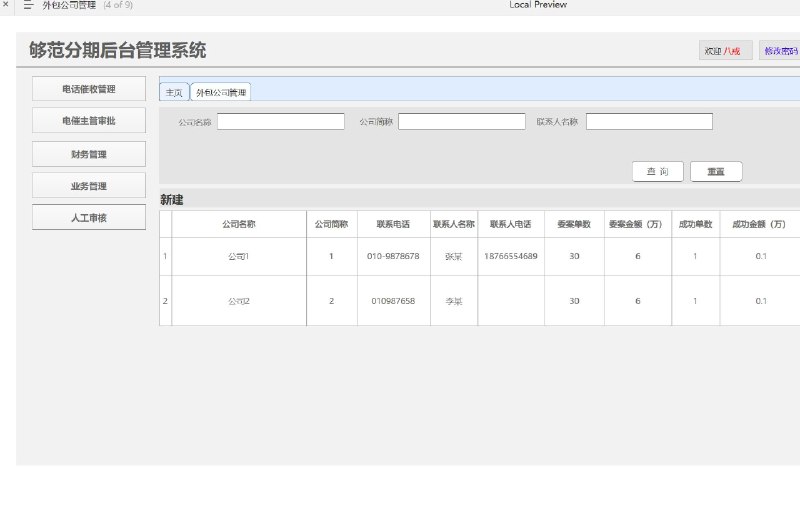Click the 委案单数 column header
This screenshot has height=526, width=800.
(574, 224)
